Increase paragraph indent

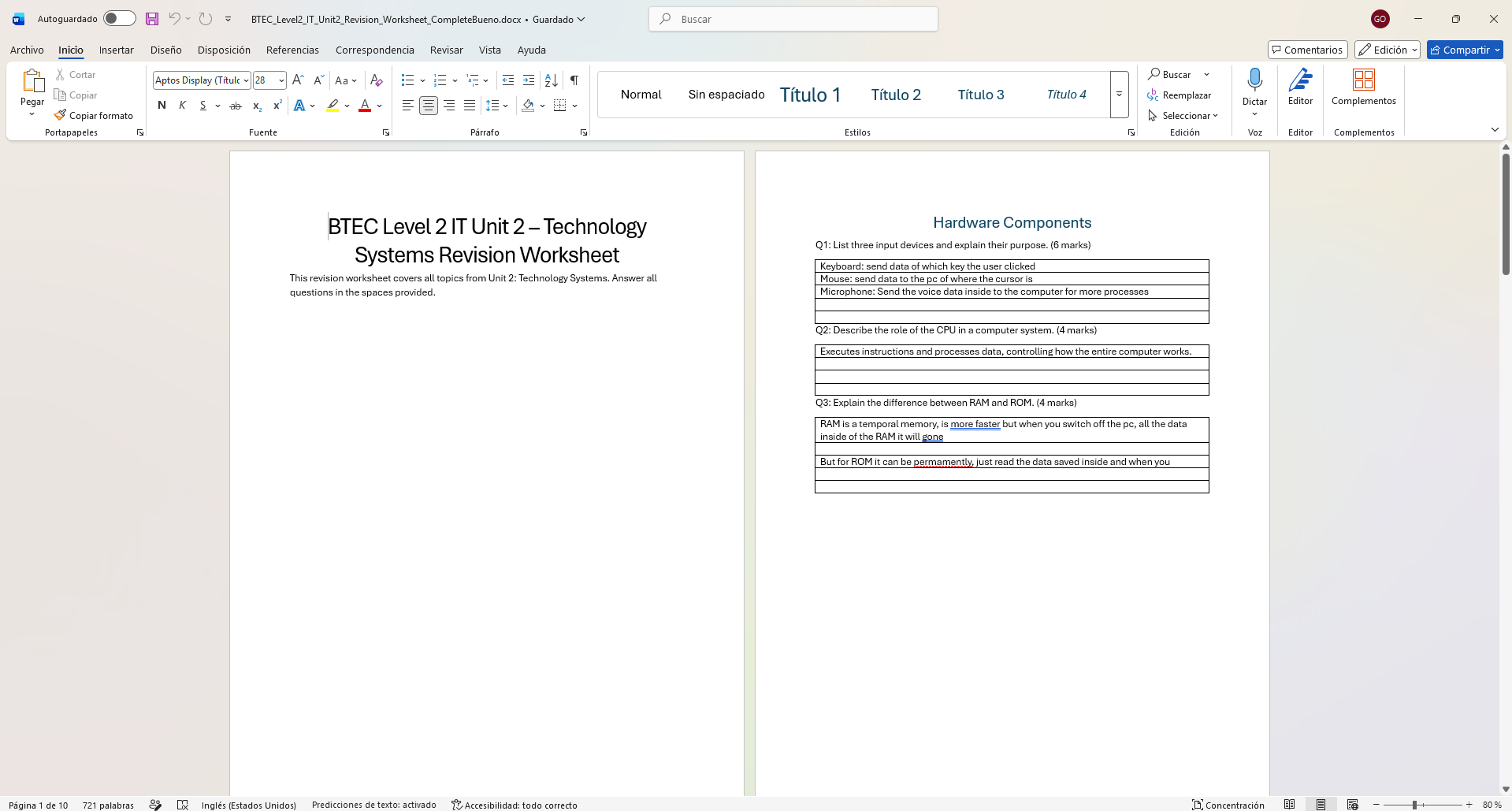529,80
